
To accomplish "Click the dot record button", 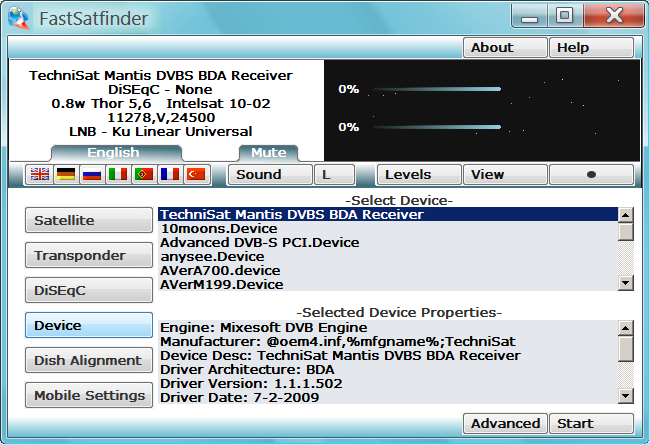I will tap(591, 175).
